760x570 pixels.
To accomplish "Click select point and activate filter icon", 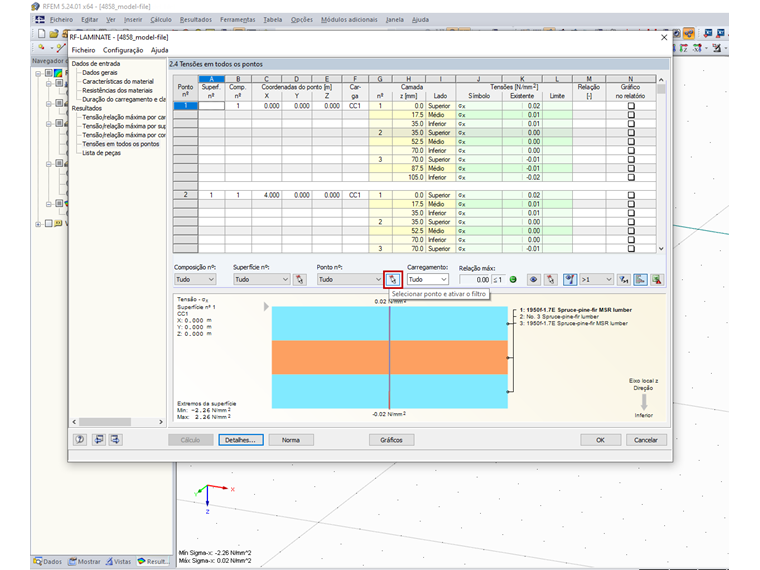I will (x=393, y=280).
